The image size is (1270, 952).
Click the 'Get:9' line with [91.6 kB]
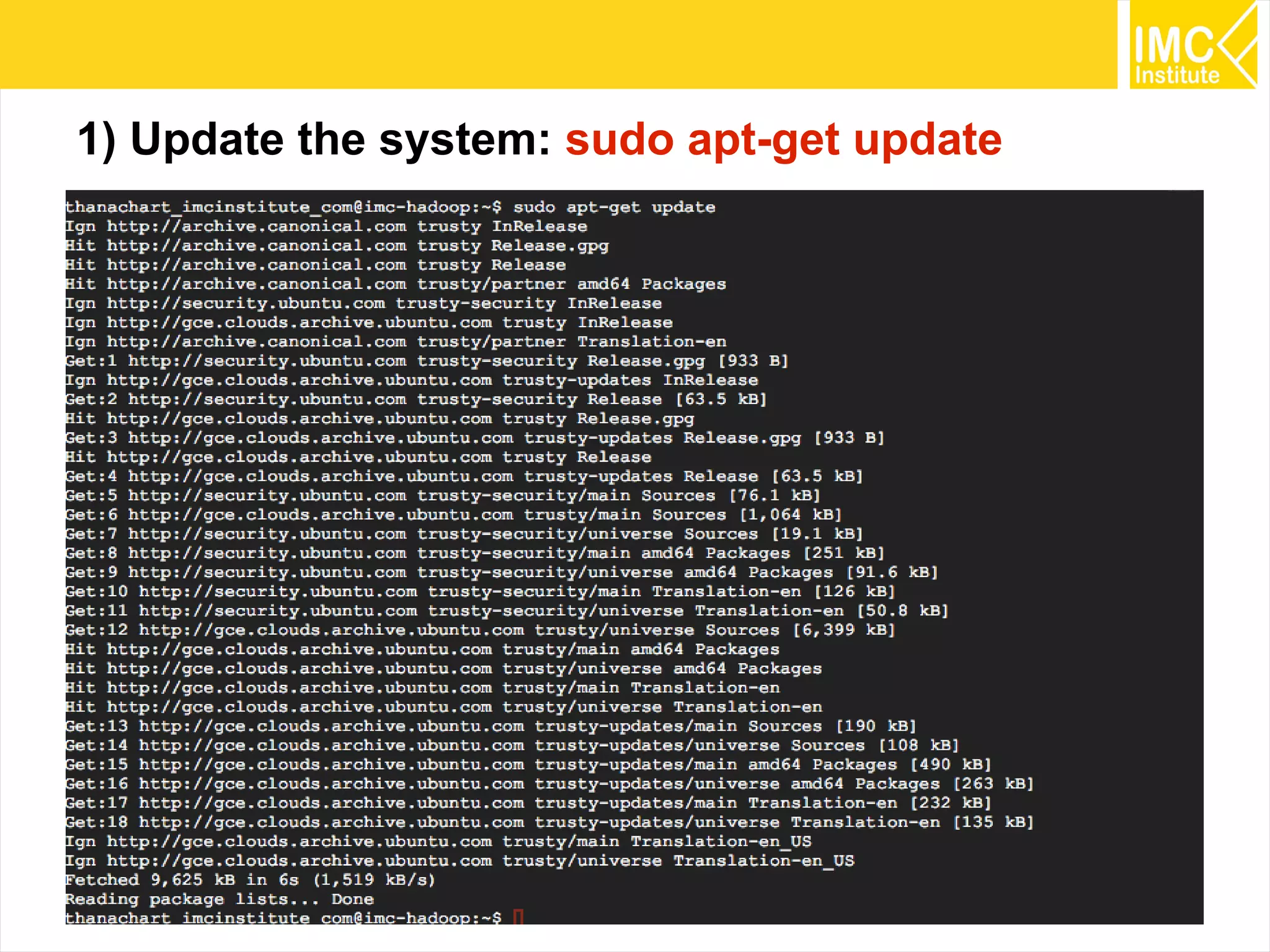pyautogui.click(x=502, y=572)
